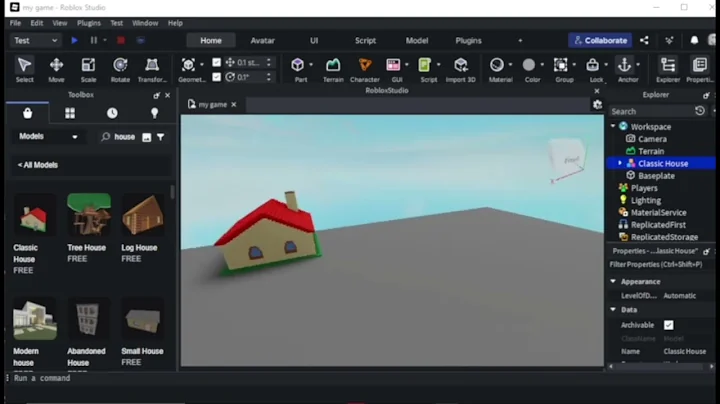Screen dimensions: 720x404
Task: Toggle move snapping checkbox
Action: (x=216, y=62)
